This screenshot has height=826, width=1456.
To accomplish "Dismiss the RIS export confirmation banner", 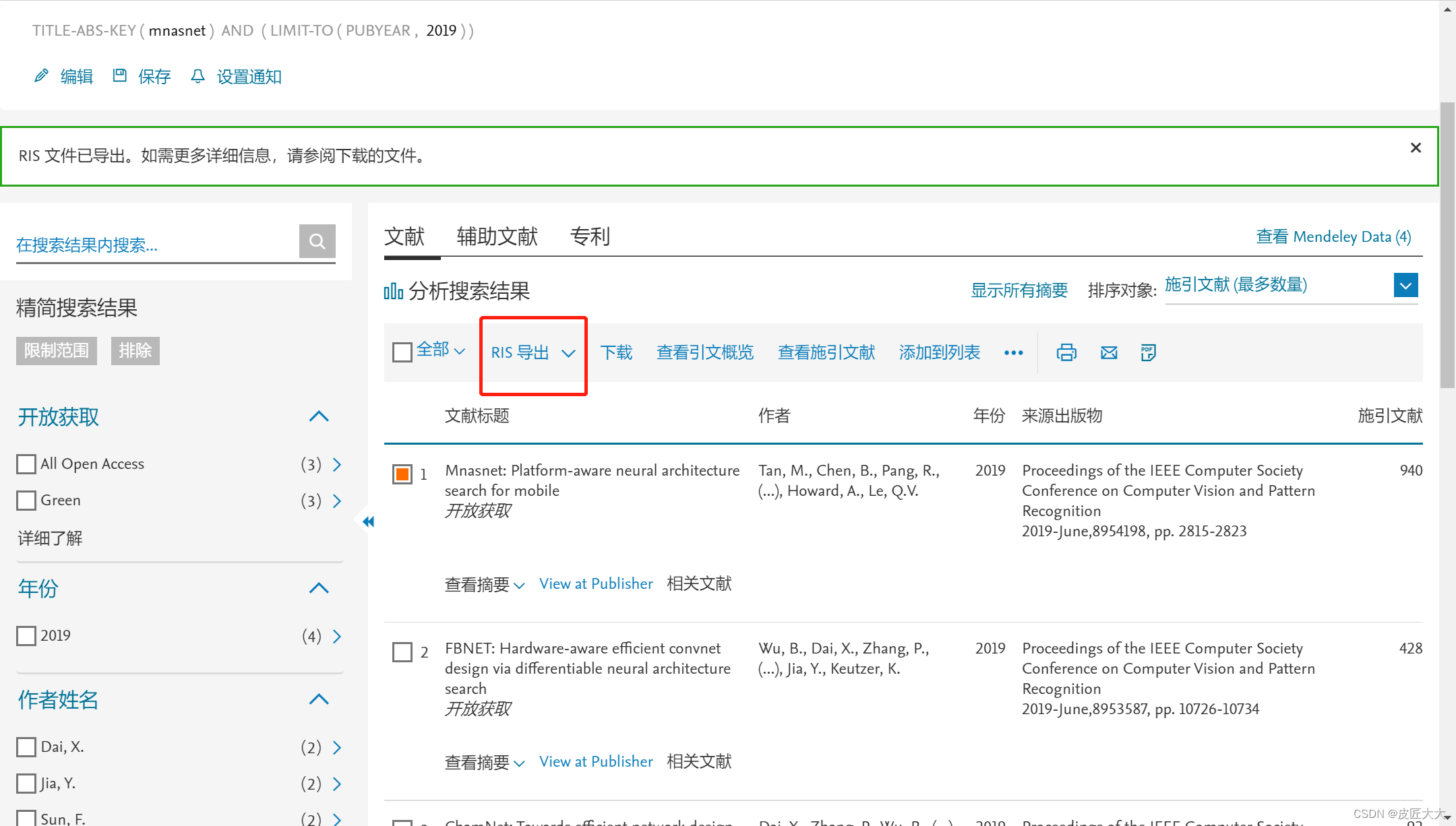I will coord(1415,148).
